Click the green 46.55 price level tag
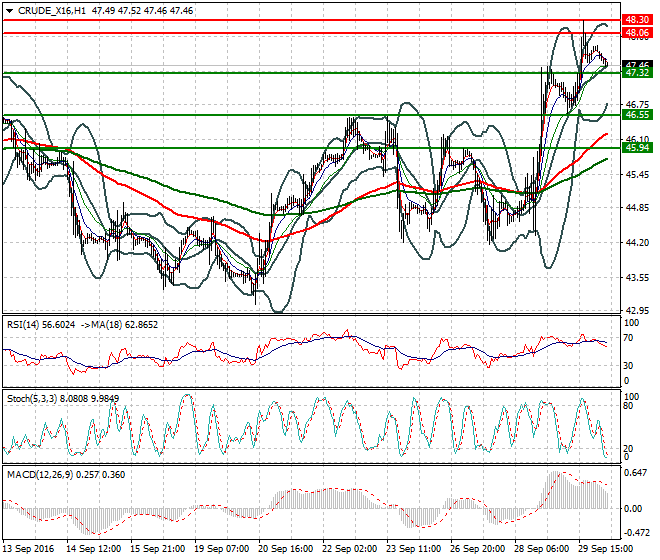 (637, 115)
